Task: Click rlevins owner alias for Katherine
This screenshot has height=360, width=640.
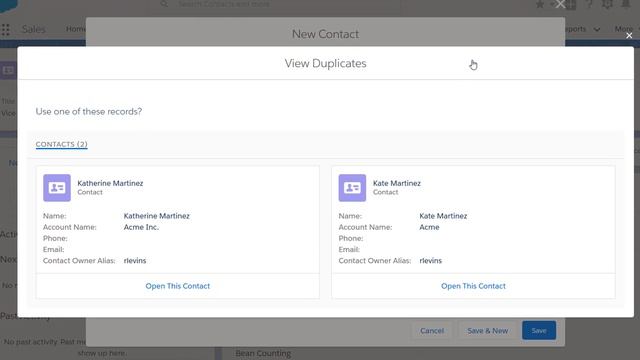Action: click(x=135, y=261)
